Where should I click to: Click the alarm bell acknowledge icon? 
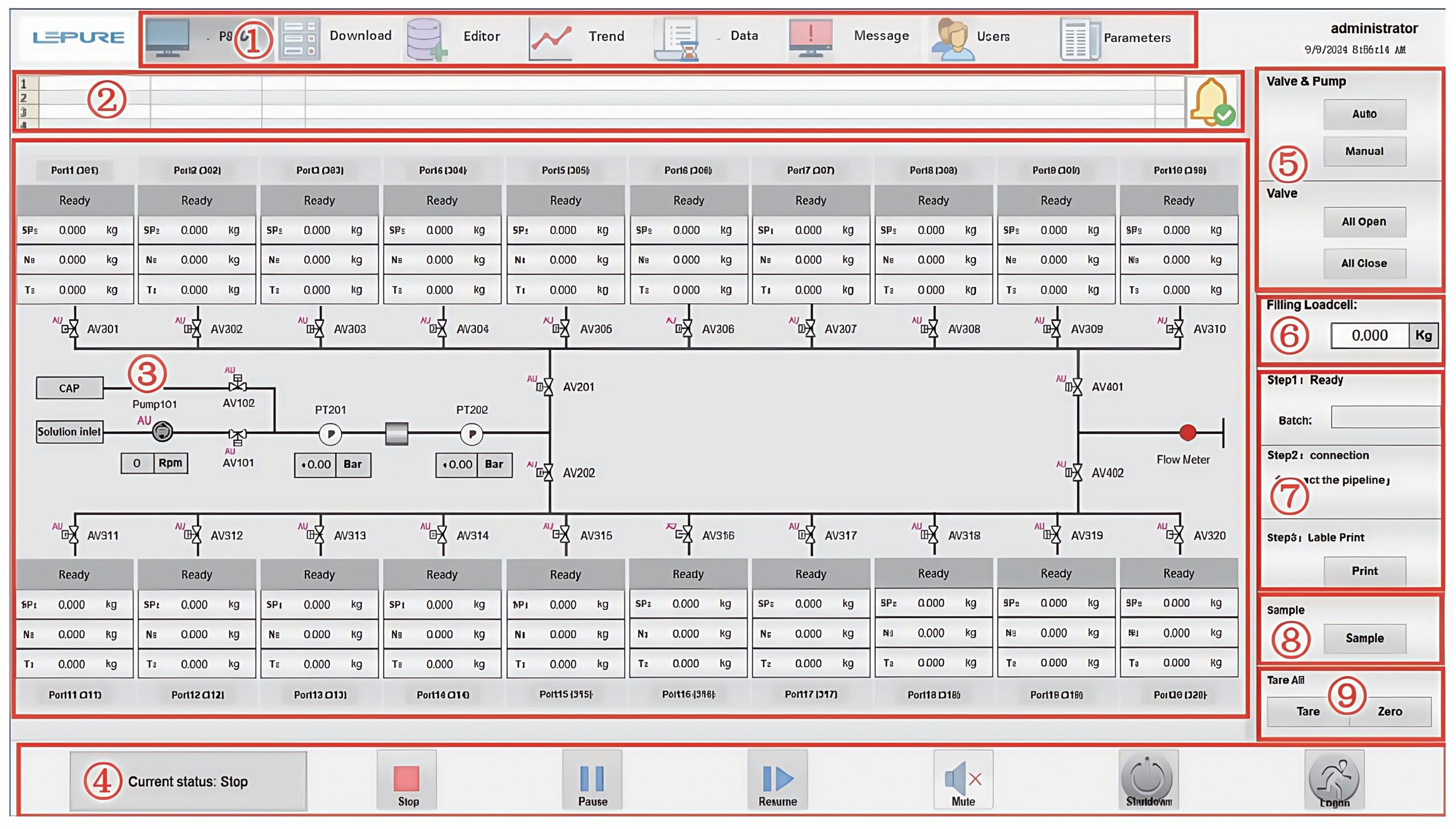1212,102
